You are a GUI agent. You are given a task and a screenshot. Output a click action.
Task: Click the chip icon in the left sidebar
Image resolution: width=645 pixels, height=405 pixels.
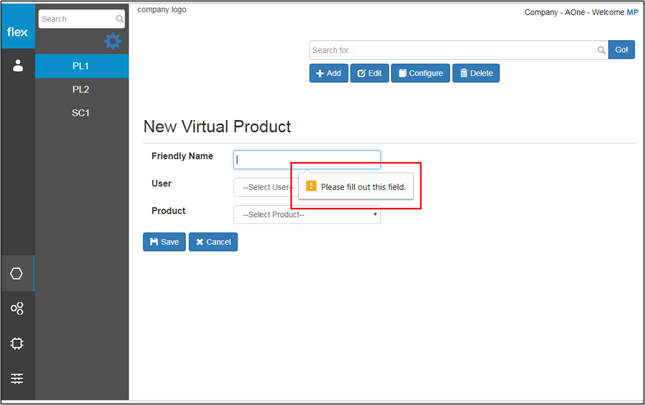(17, 343)
